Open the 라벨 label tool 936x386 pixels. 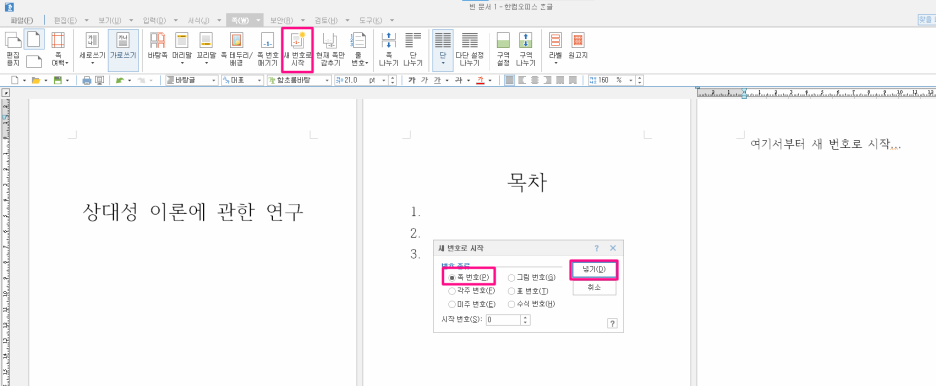556,49
